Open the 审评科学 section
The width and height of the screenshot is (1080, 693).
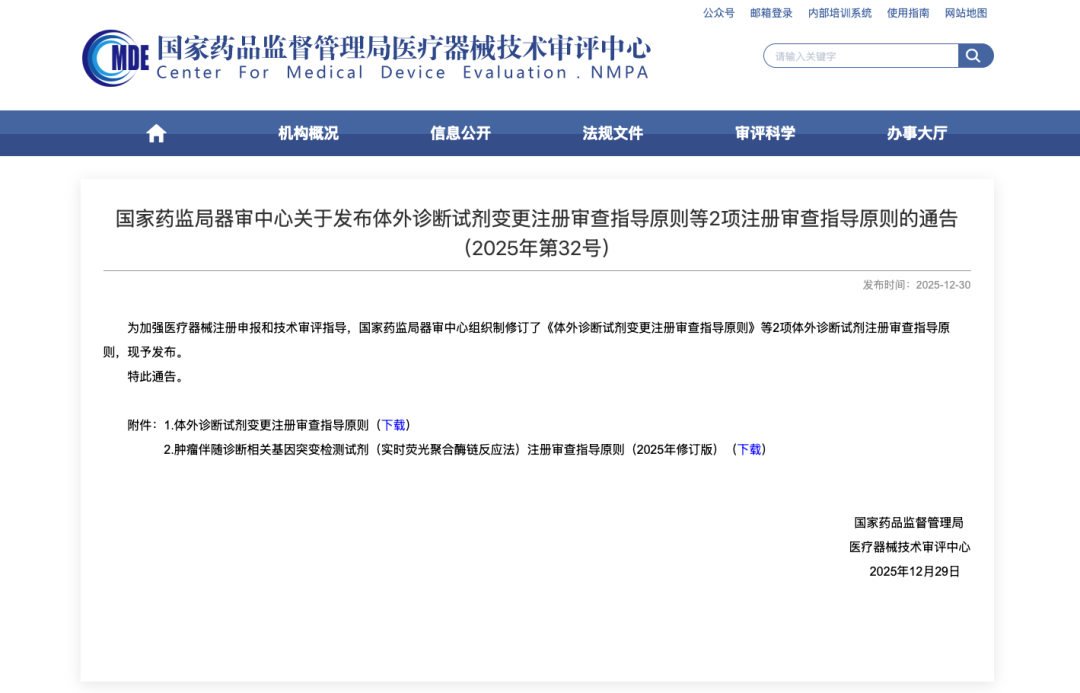point(764,132)
